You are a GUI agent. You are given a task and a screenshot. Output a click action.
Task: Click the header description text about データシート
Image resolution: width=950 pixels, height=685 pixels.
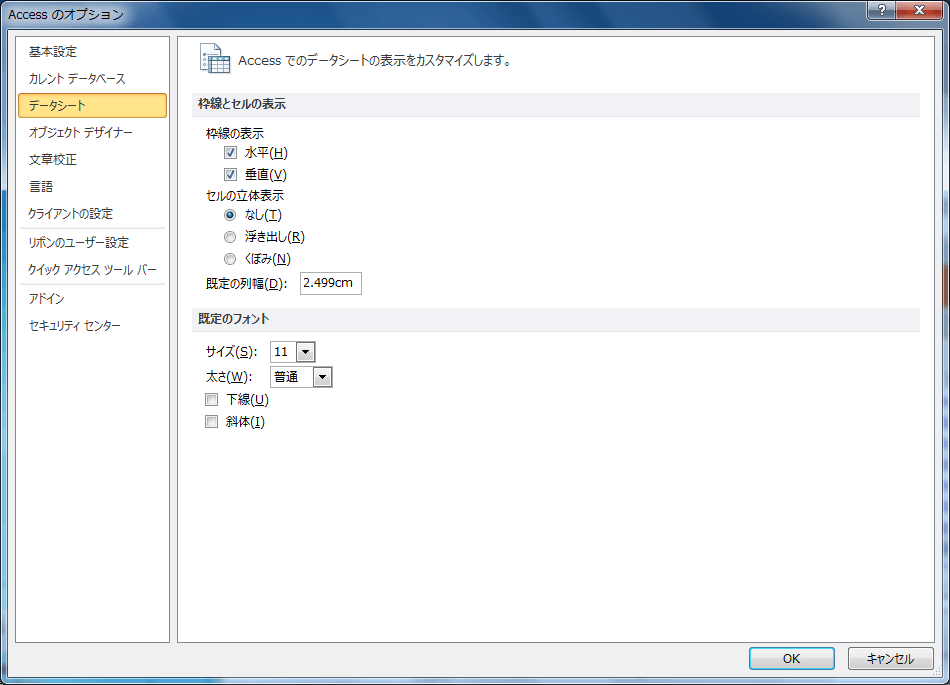coord(376,61)
